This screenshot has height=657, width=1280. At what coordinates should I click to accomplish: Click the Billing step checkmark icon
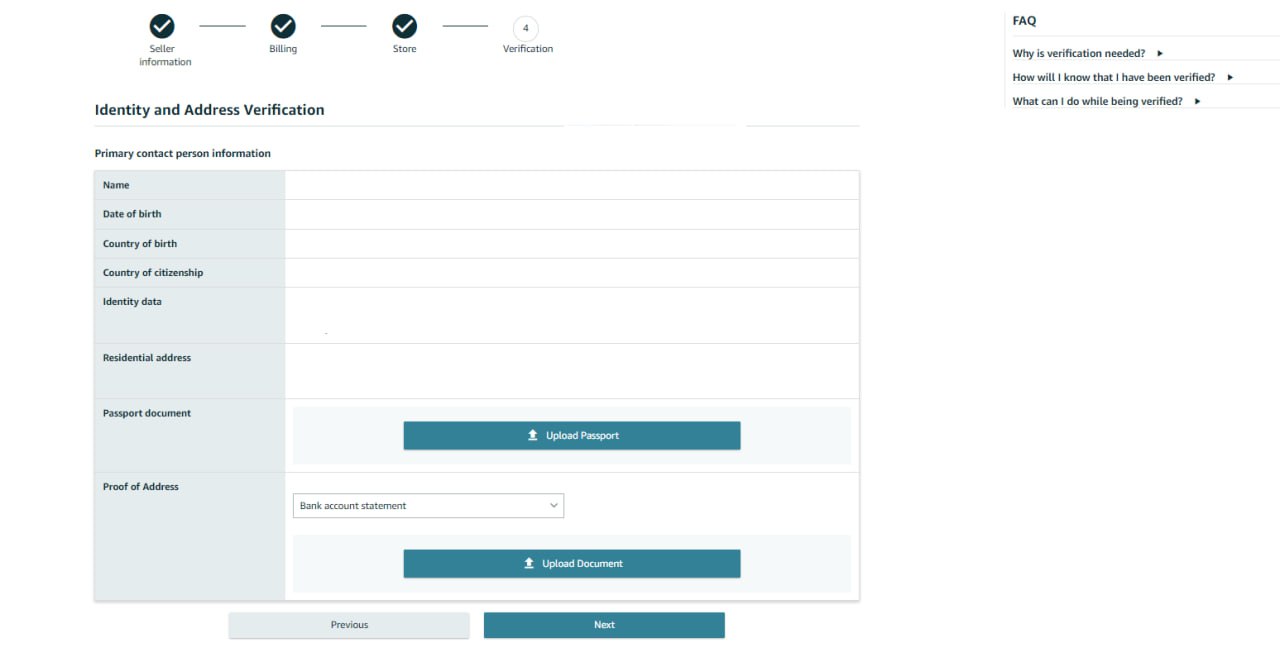283,28
